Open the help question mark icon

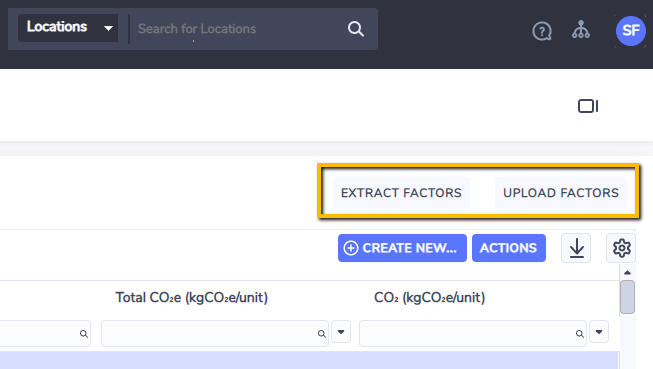(x=542, y=31)
